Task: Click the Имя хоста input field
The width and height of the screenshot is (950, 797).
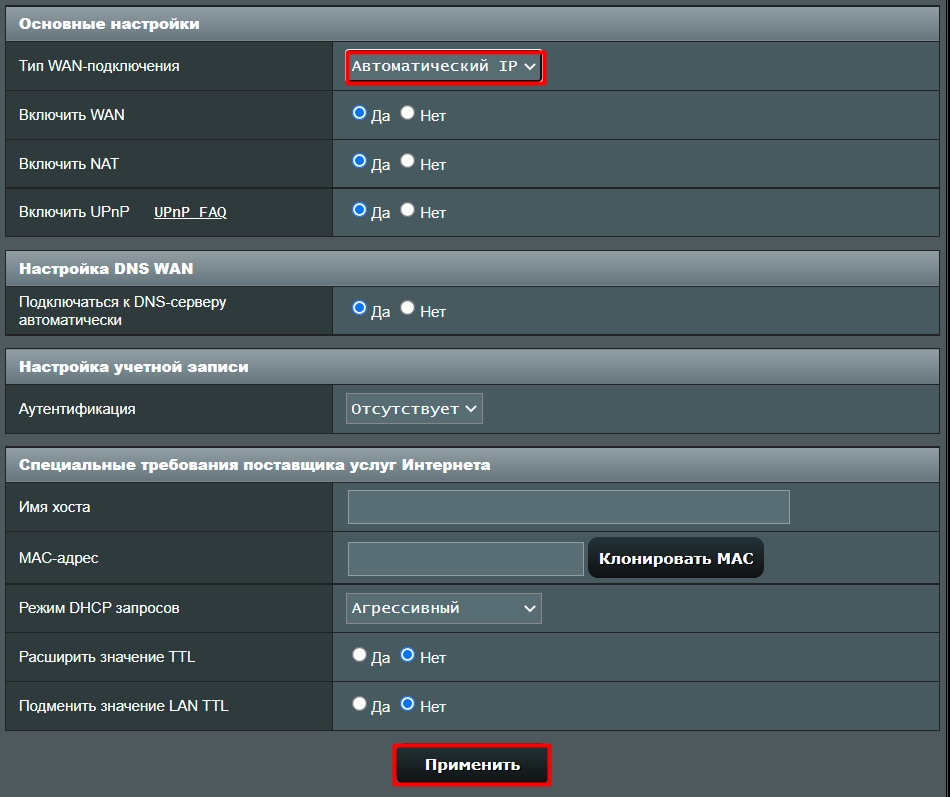Action: coord(569,507)
